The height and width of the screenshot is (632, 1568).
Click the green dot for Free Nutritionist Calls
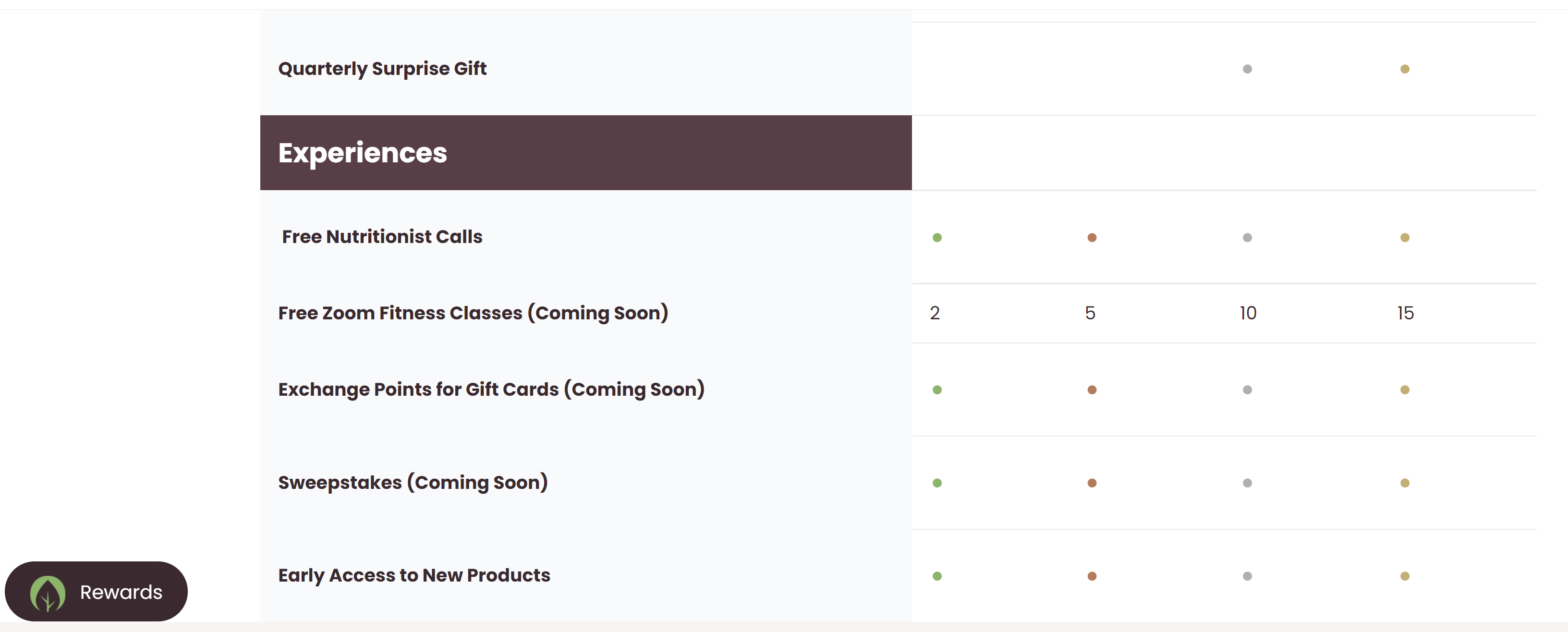937,237
